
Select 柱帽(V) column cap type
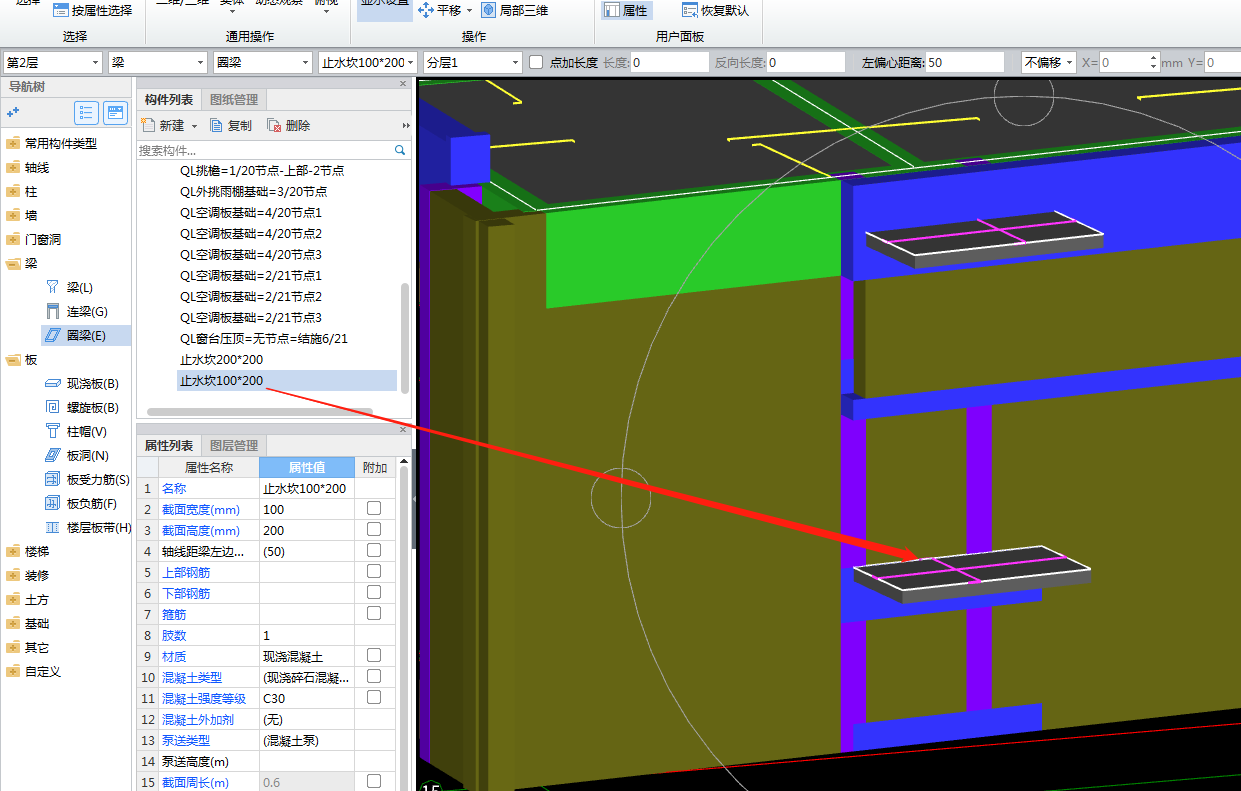[78, 431]
